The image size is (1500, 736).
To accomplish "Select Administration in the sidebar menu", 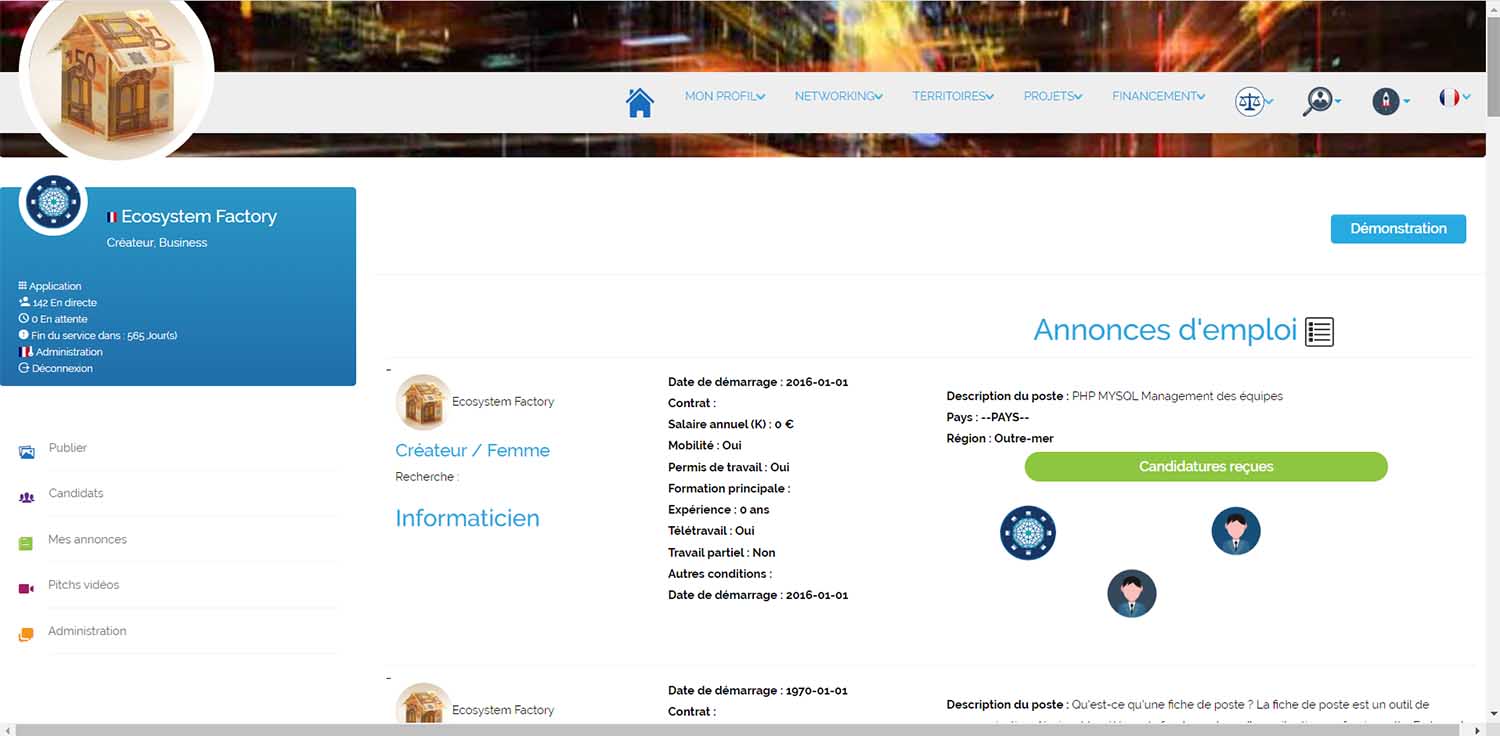I will [88, 631].
